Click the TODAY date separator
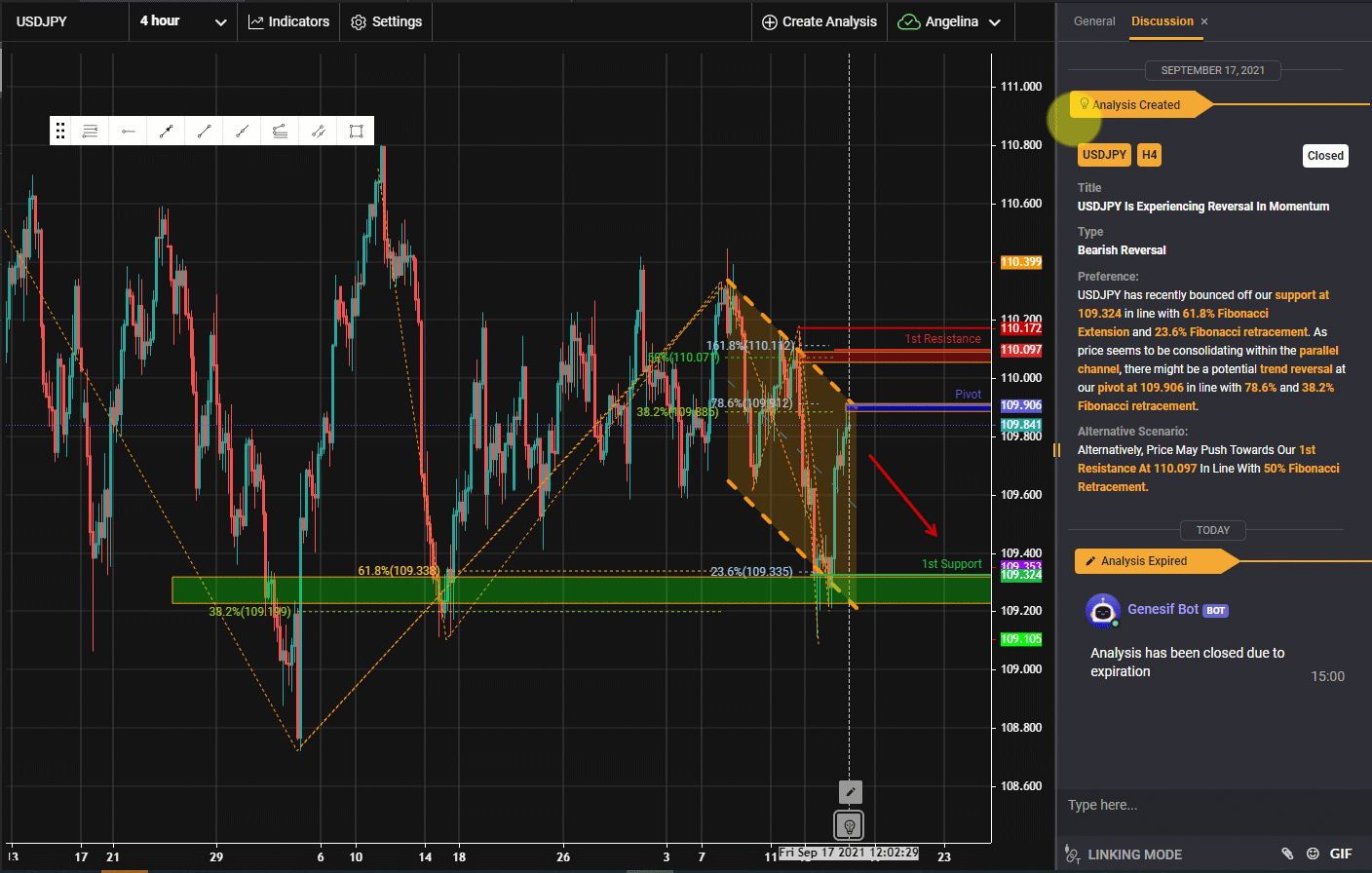 pos(1212,530)
